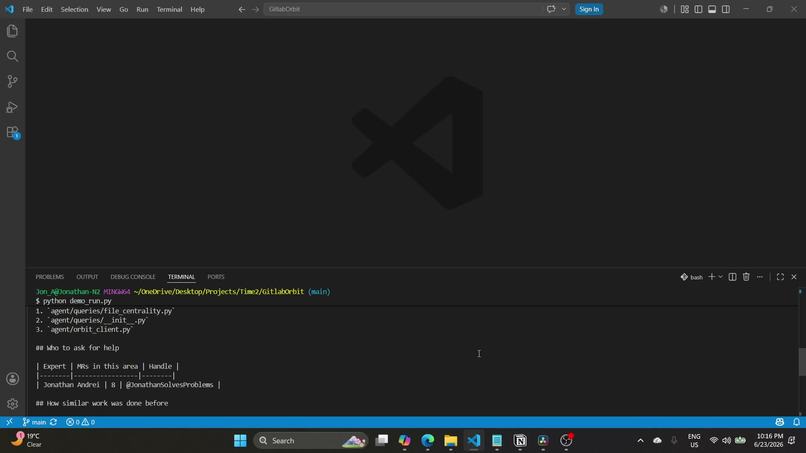806x453 pixels.
Task: Toggle the primary side bar
Action: (x=698, y=9)
